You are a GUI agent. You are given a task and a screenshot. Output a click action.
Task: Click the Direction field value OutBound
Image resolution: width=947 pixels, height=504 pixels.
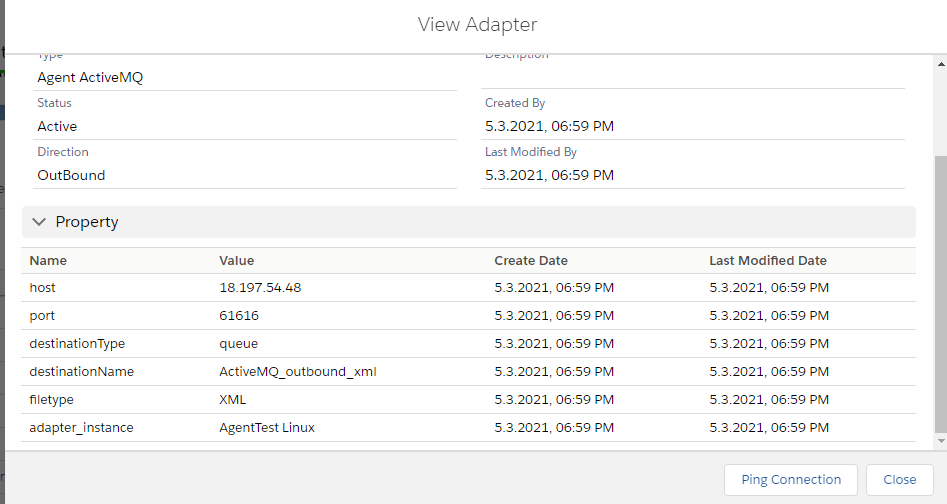[71, 175]
